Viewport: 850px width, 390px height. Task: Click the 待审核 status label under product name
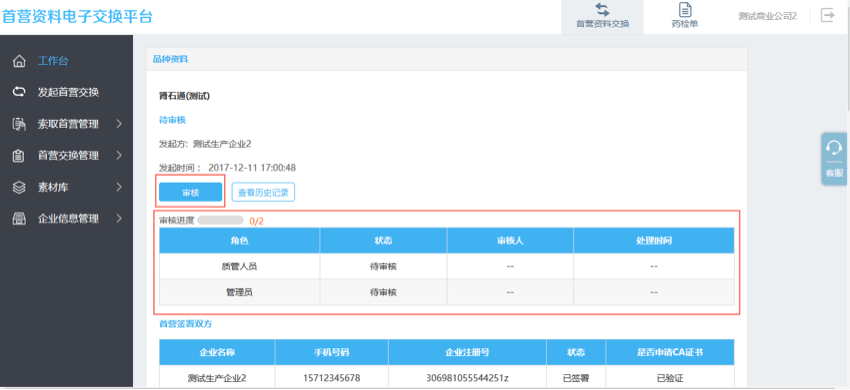point(172,120)
